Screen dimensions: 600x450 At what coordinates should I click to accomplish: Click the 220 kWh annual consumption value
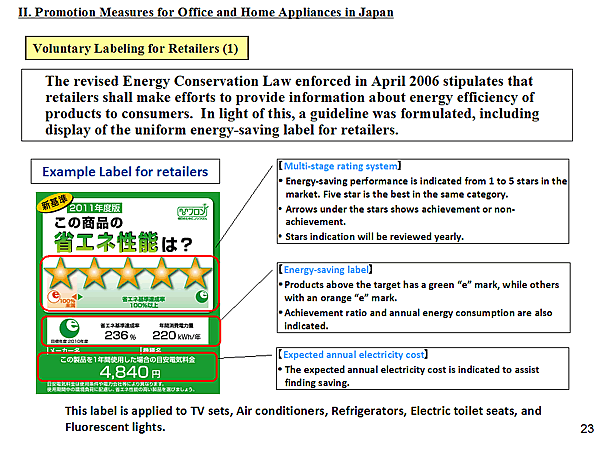(176, 336)
